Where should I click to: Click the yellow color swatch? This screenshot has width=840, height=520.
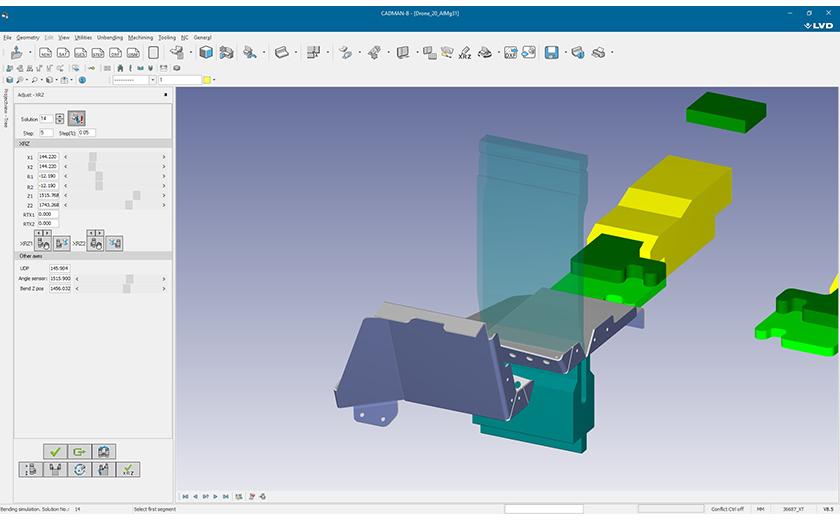[207, 80]
